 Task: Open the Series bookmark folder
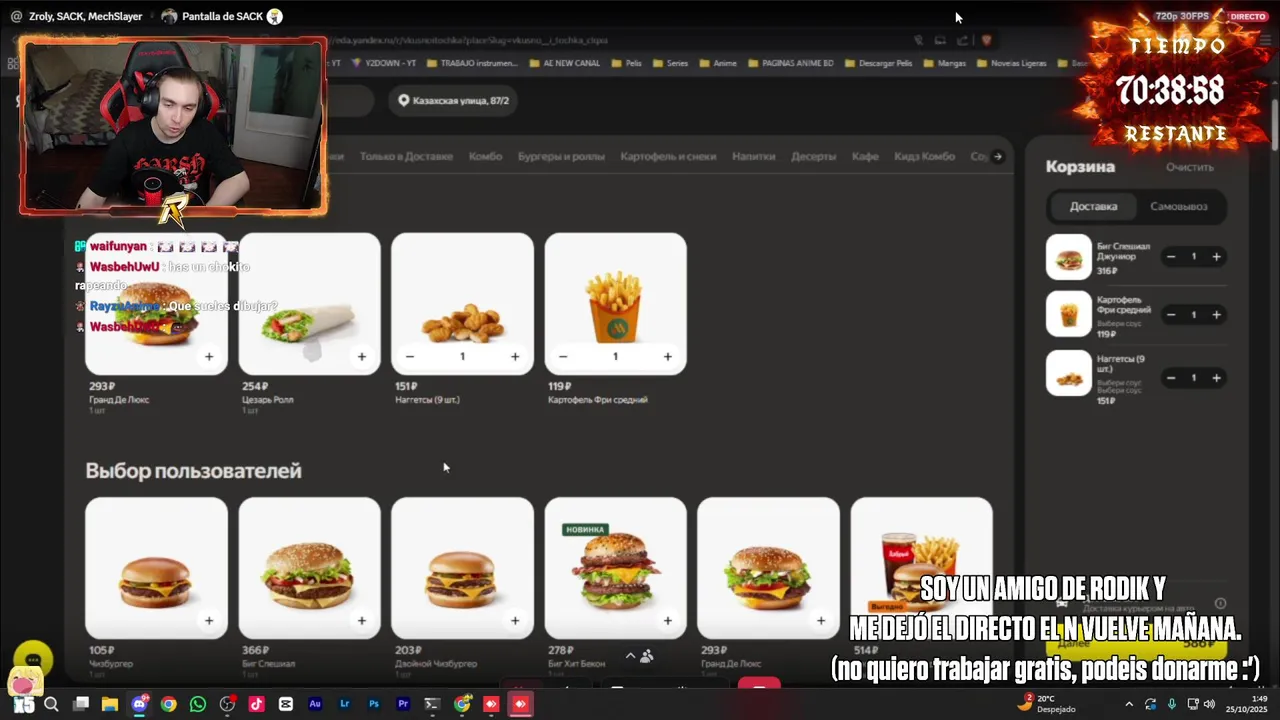click(x=670, y=63)
